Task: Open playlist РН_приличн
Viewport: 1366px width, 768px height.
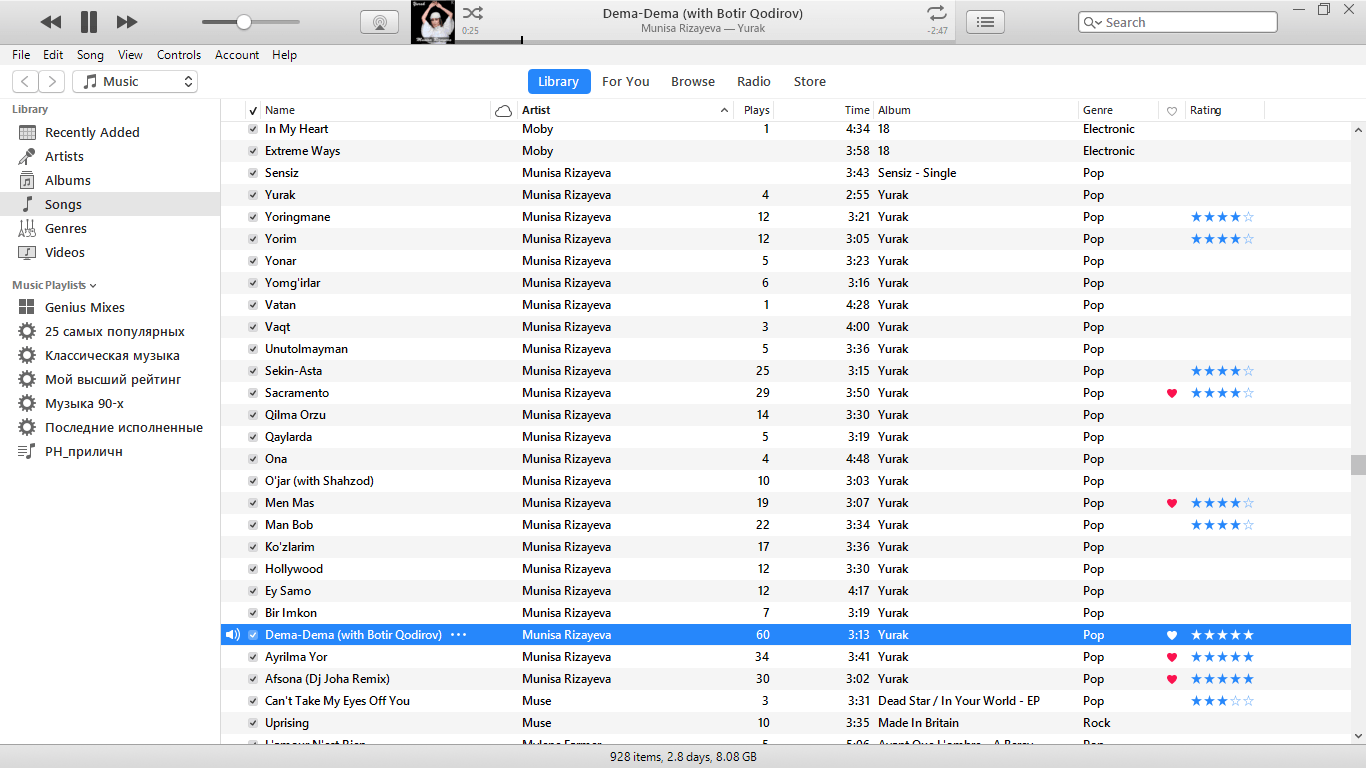Action: pyautogui.click(x=84, y=451)
